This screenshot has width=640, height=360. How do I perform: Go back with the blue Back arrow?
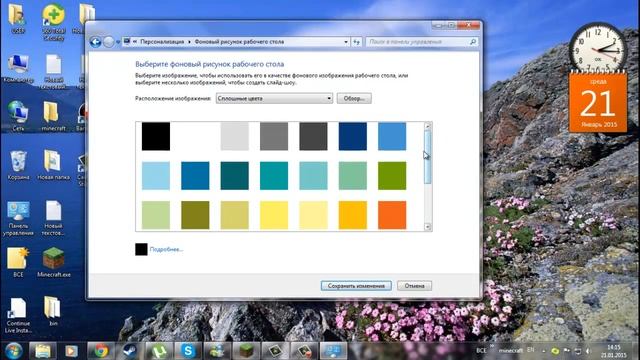coord(95,42)
